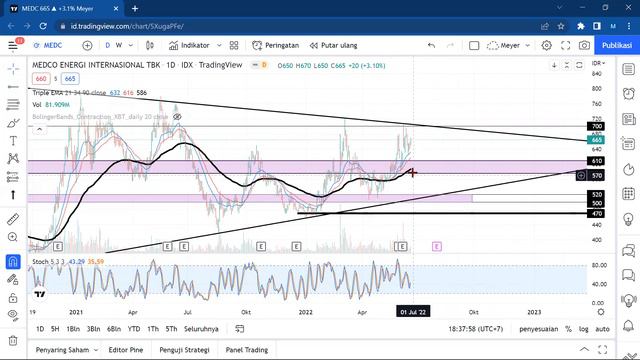Take a chart snapshot with camera
640x360 pixels.
point(584,45)
